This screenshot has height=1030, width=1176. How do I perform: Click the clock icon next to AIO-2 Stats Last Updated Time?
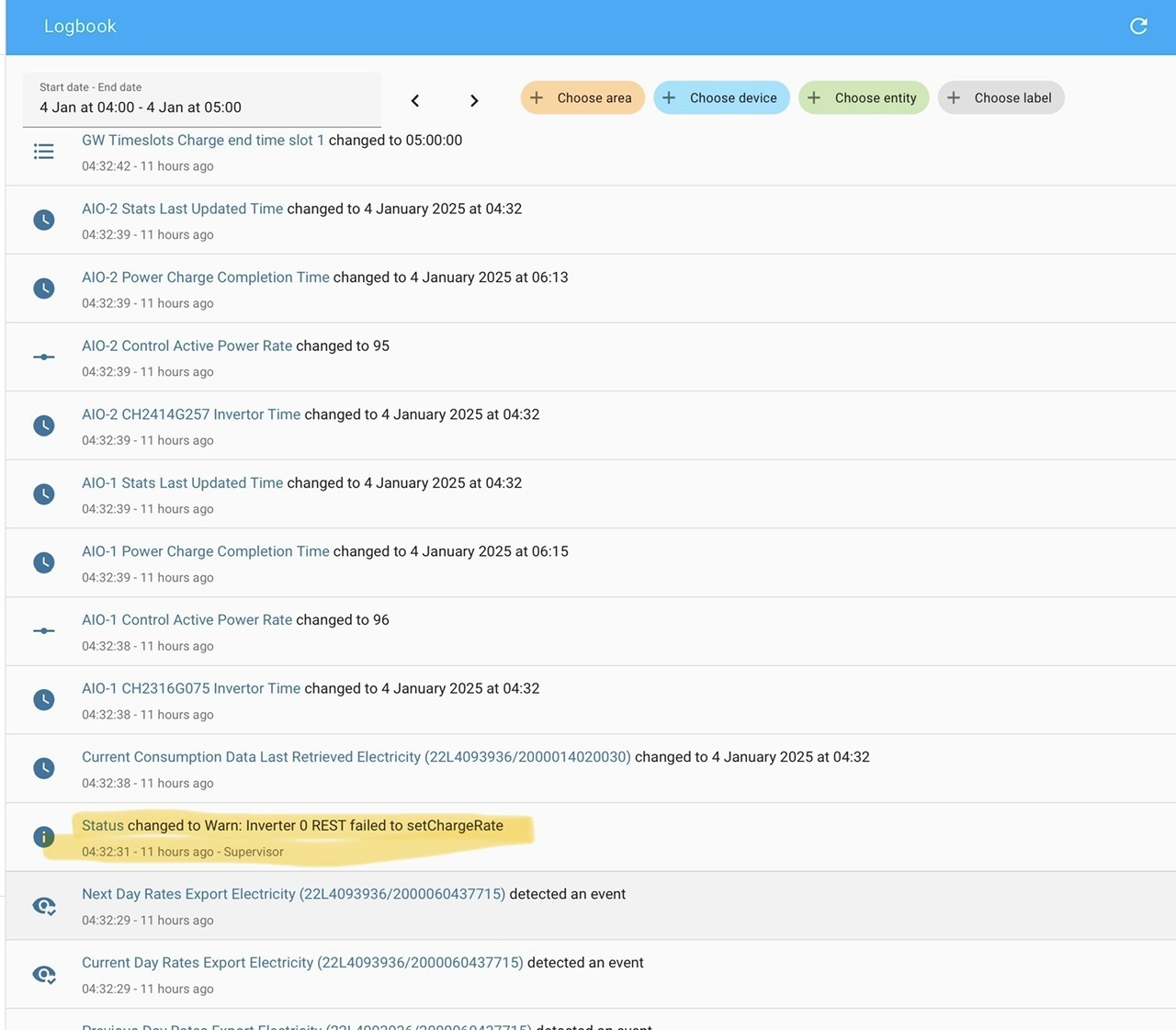tap(44, 221)
